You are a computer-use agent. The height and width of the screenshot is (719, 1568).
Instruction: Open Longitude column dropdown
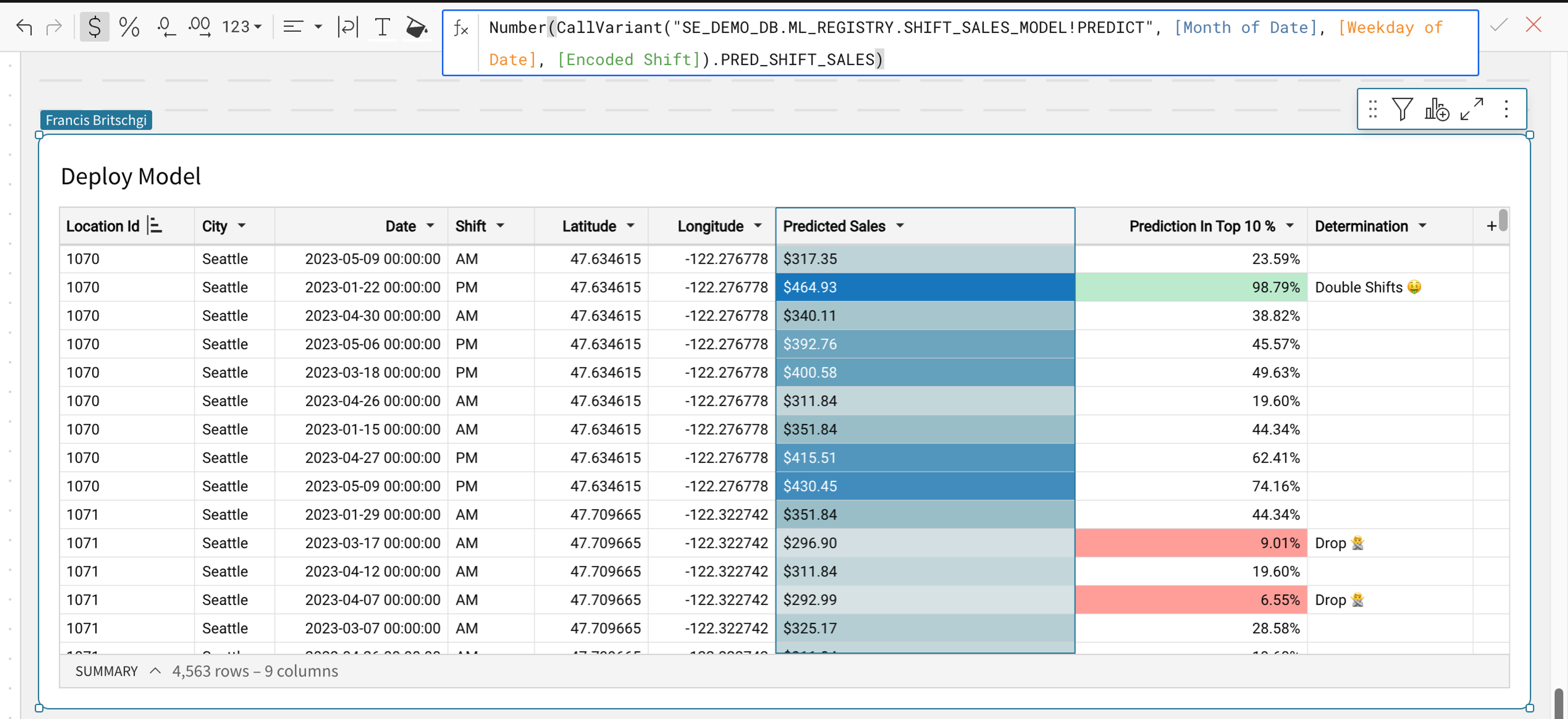[x=758, y=226]
